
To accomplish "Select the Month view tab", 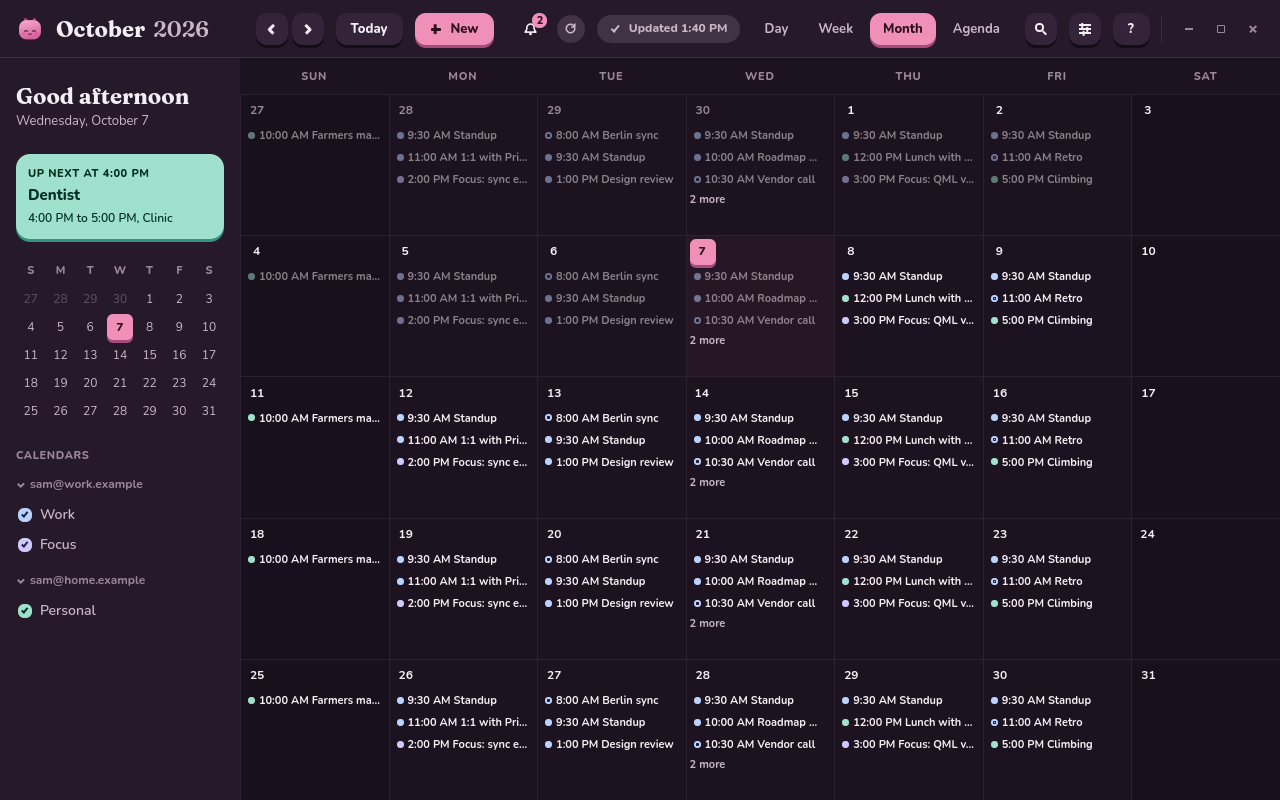I will pyautogui.click(x=903, y=29).
